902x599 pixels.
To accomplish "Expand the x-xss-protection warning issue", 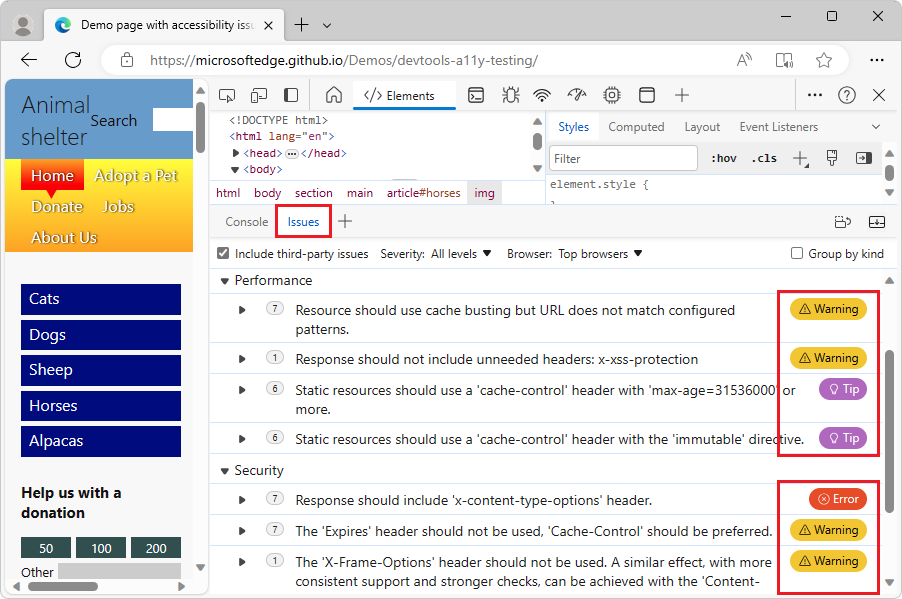I will click(x=241, y=358).
